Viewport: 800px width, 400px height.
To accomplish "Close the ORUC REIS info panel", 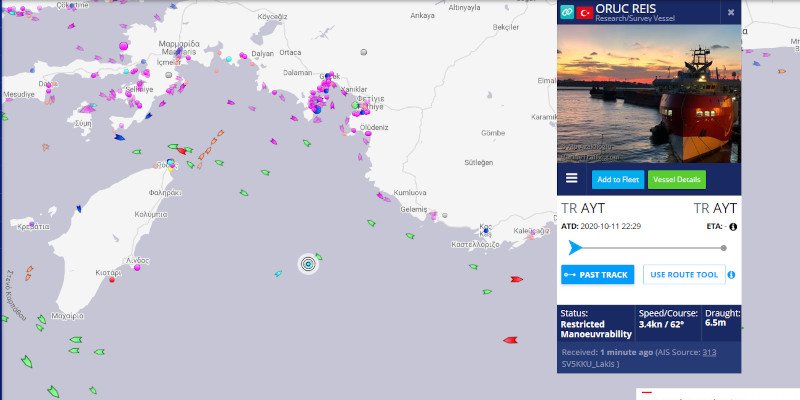I will (x=731, y=12).
